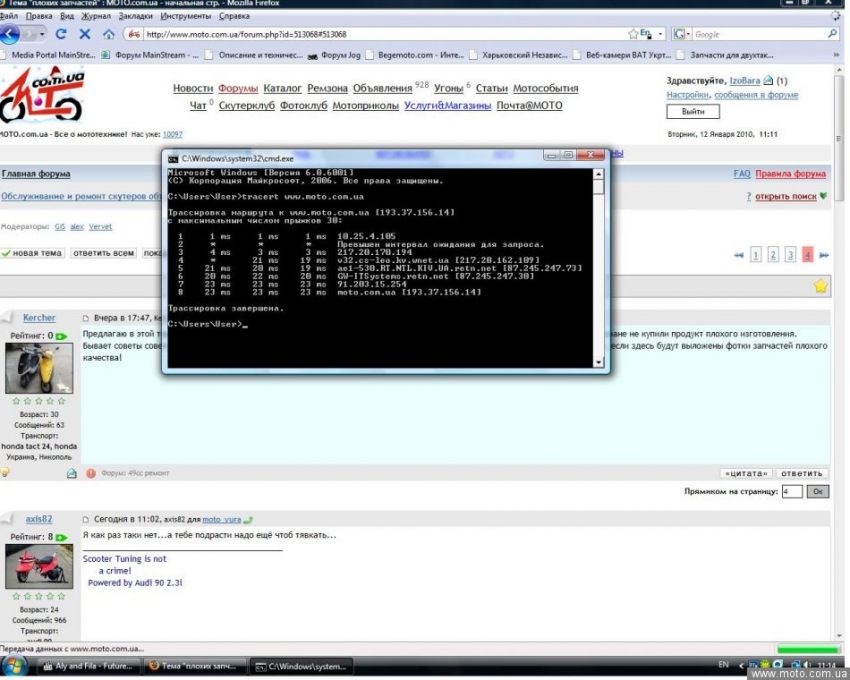Open Настройки link
The width and height of the screenshot is (850, 680).
687,95
